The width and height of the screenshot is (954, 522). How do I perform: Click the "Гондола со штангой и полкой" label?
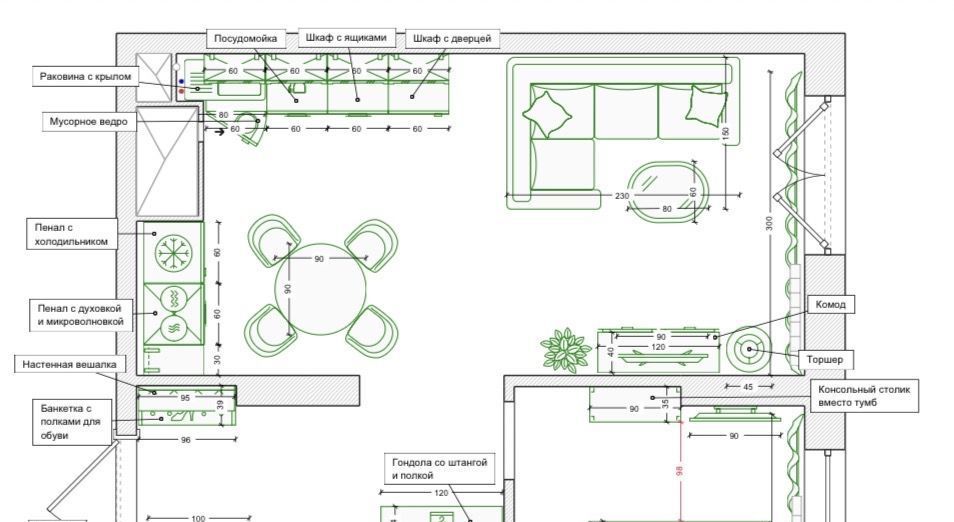point(439,469)
